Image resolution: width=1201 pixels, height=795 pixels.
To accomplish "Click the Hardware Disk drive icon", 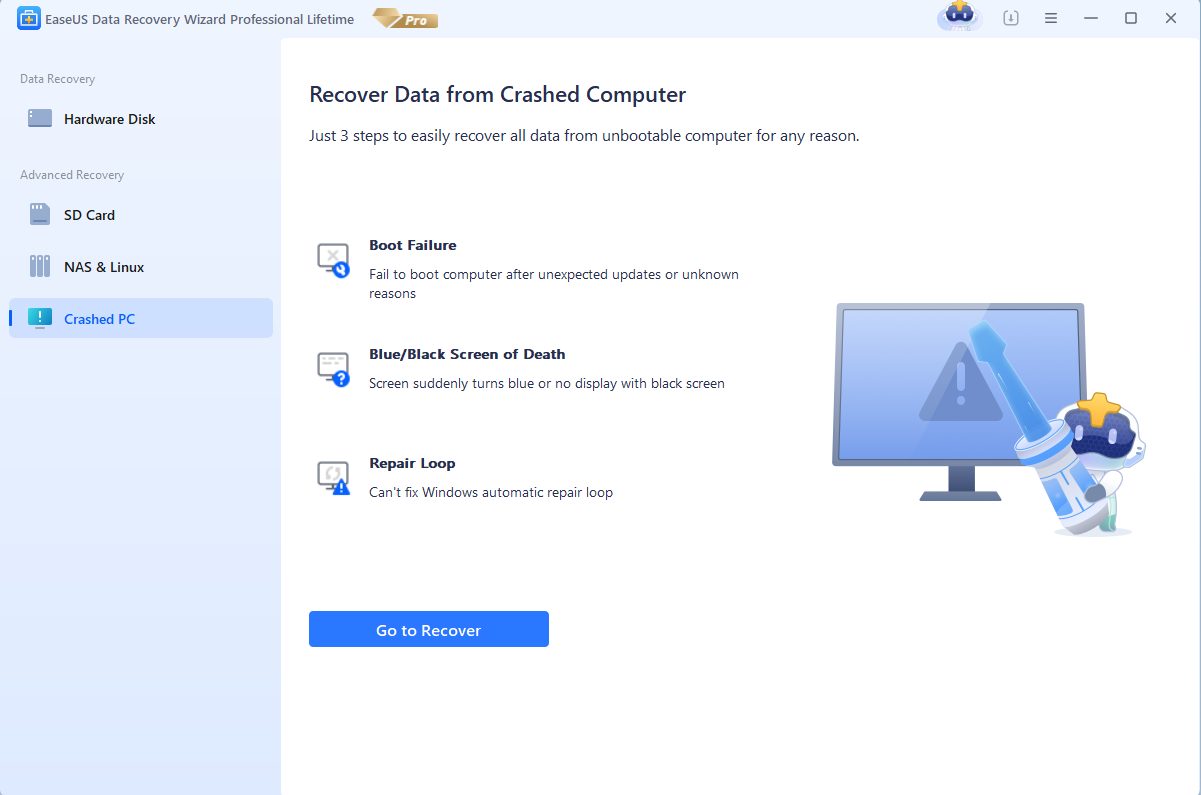I will pyautogui.click(x=40, y=119).
